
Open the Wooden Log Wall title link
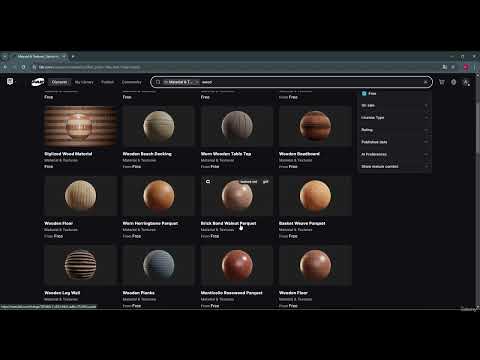click(62, 293)
